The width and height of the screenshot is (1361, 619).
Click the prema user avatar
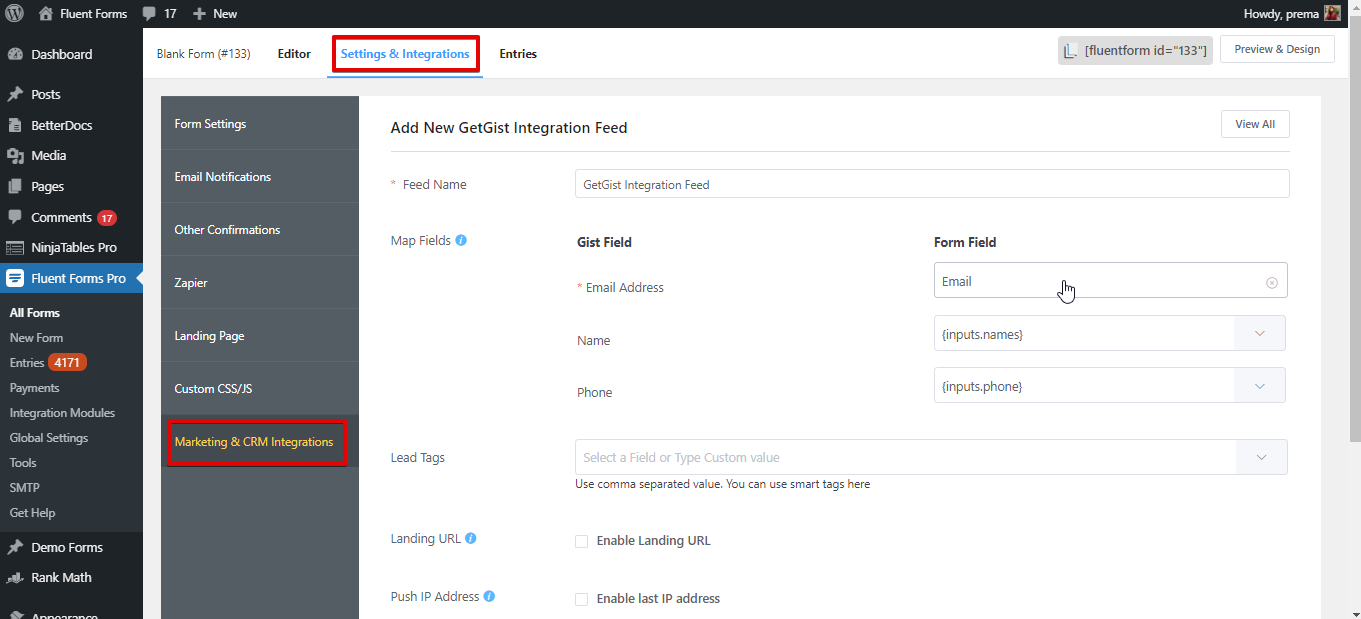(x=1332, y=13)
